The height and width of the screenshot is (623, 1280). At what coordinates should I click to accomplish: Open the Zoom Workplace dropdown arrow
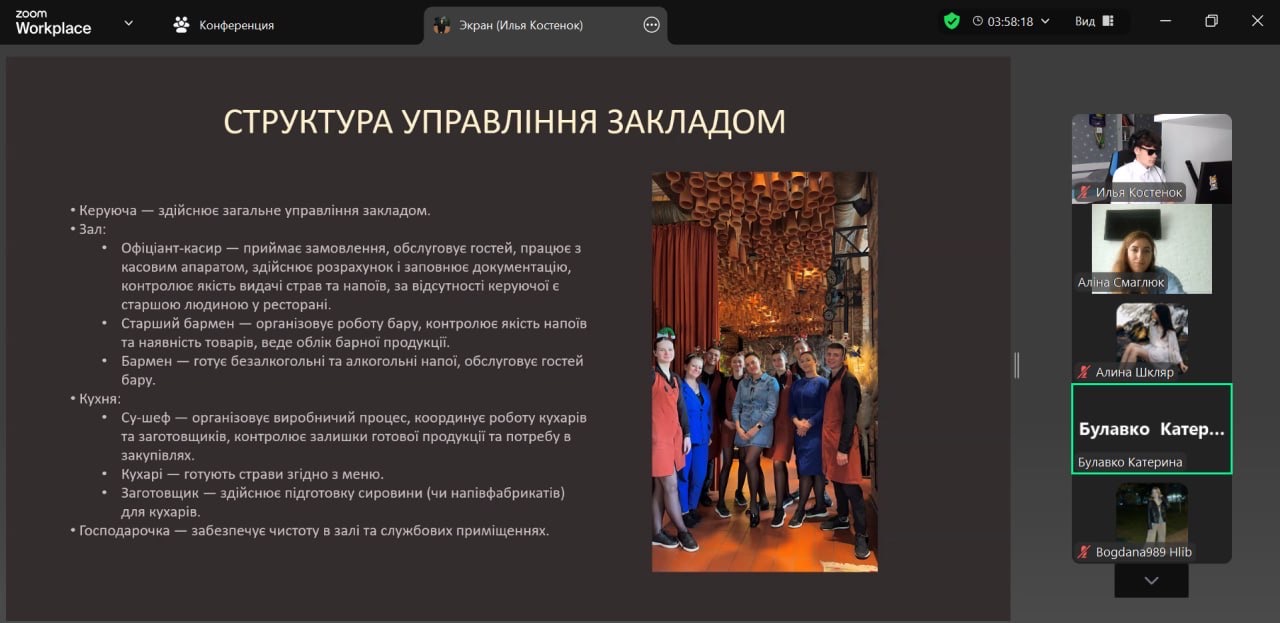pyautogui.click(x=128, y=22)
